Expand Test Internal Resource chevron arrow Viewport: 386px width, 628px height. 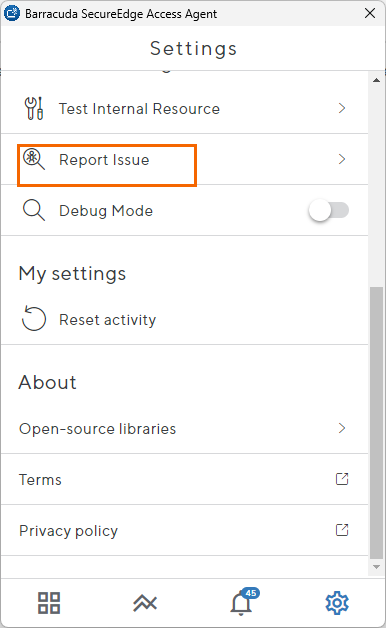(x=342, y=108)
